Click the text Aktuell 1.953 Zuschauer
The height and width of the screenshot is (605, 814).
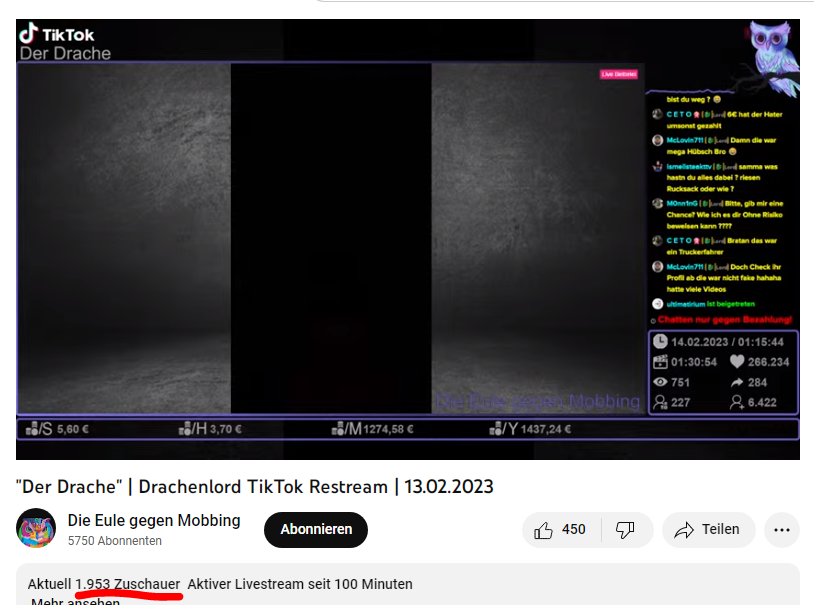coord(104,584)
